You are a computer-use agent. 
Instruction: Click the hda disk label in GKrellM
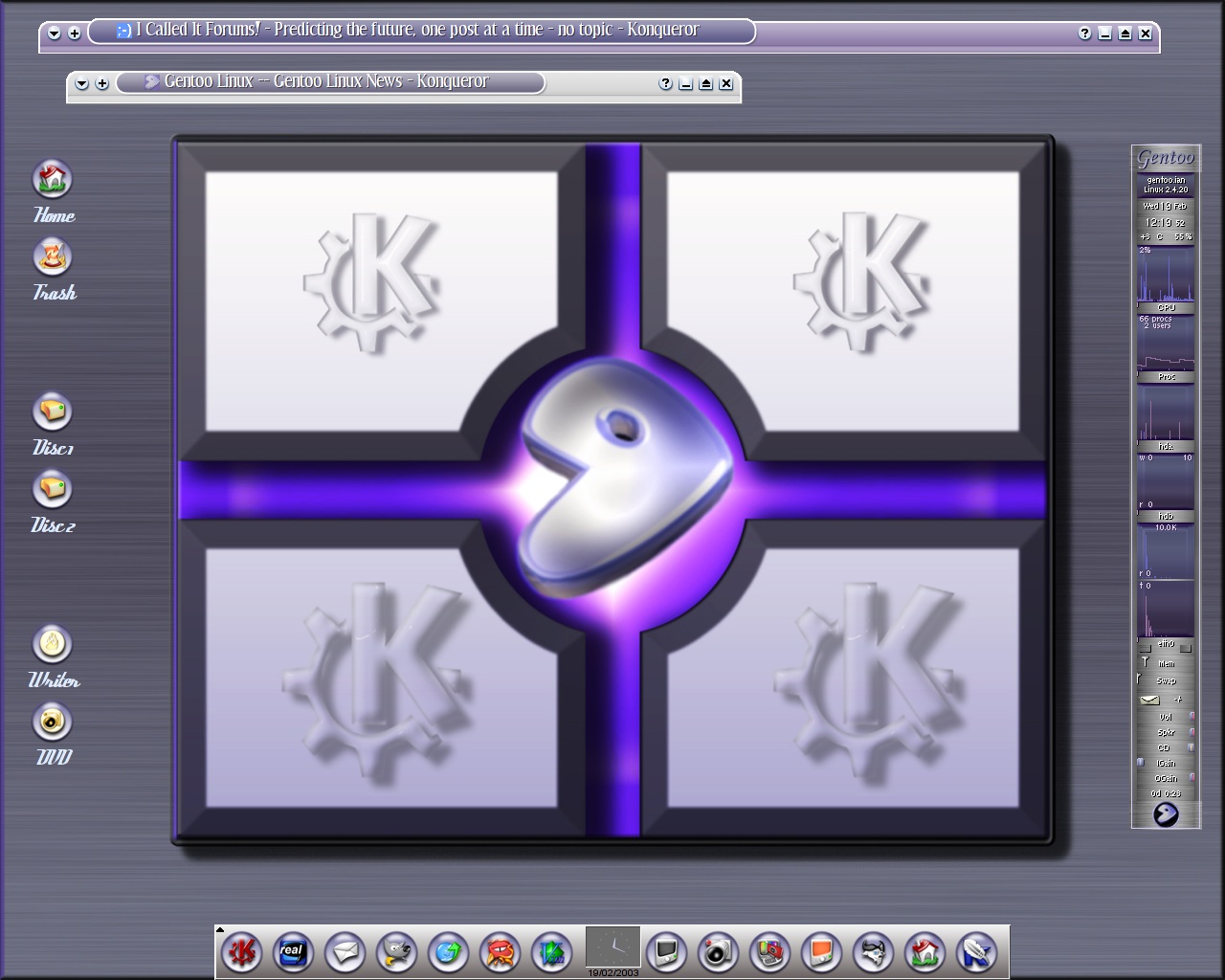[1166, 447]
